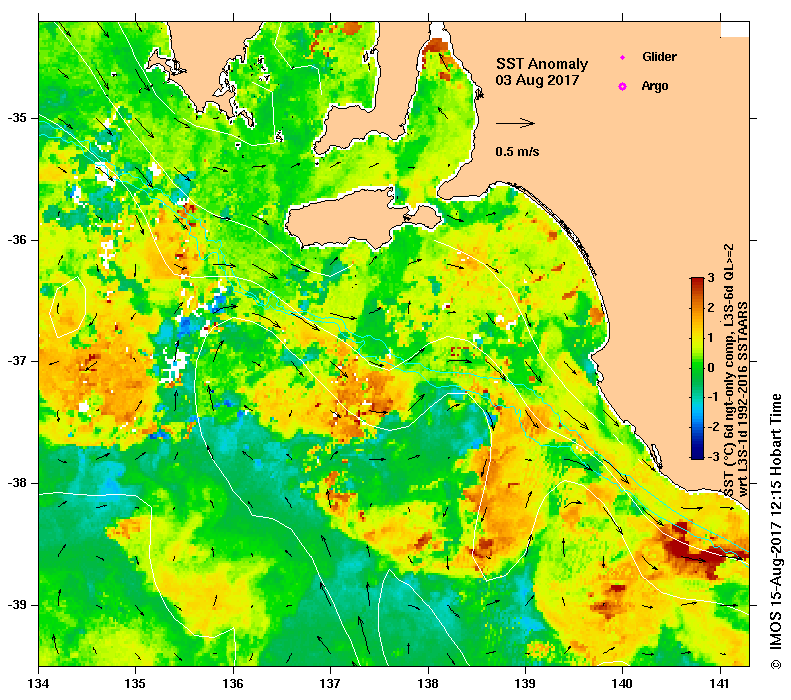The width and height of the screenshot is (791, 700).
Task: Click the '03 Aug 2017' date label
Action: (537, 80)
